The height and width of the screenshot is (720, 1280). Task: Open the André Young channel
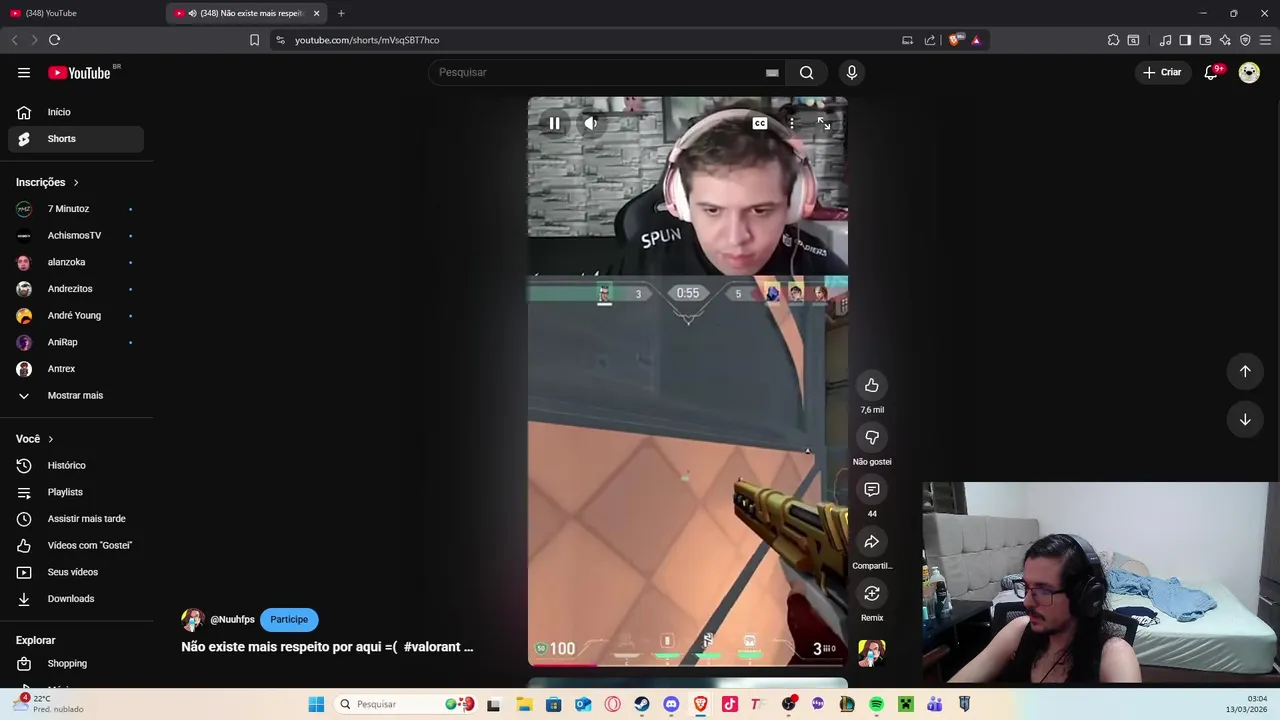[x=76, y=315]
